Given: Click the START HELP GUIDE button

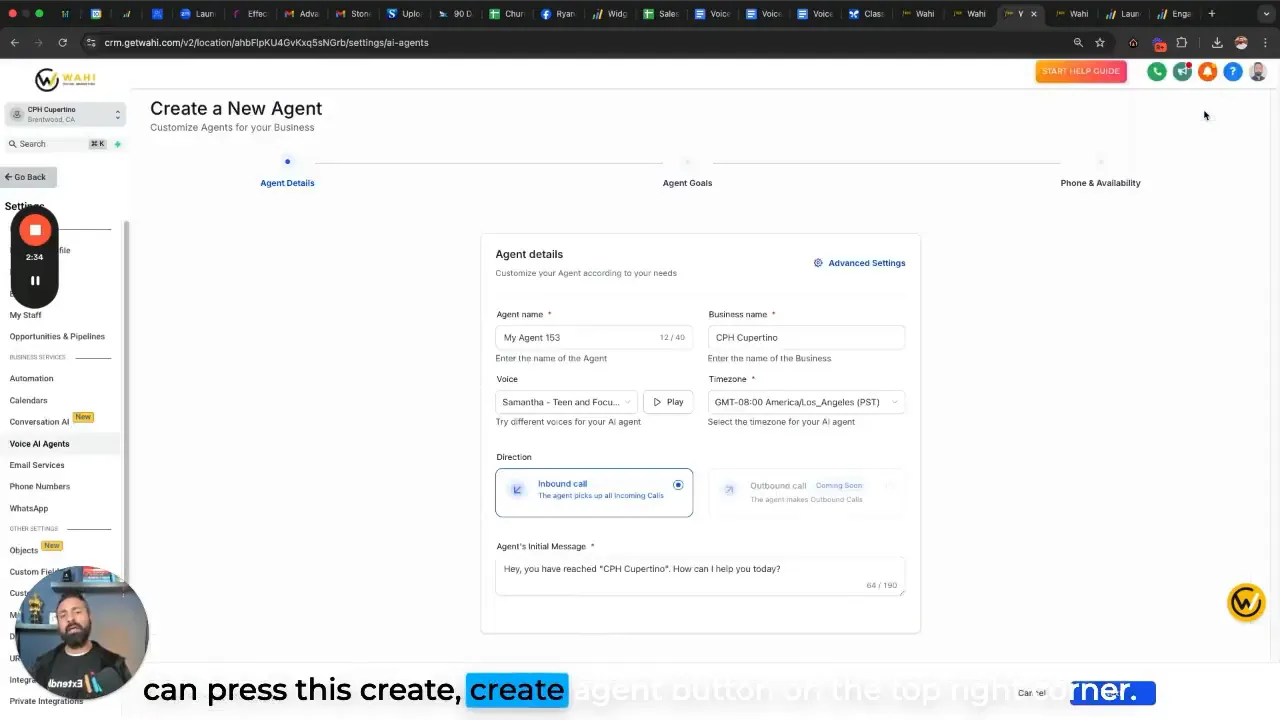Looking at the screenshot, I should coord(1081,71).
